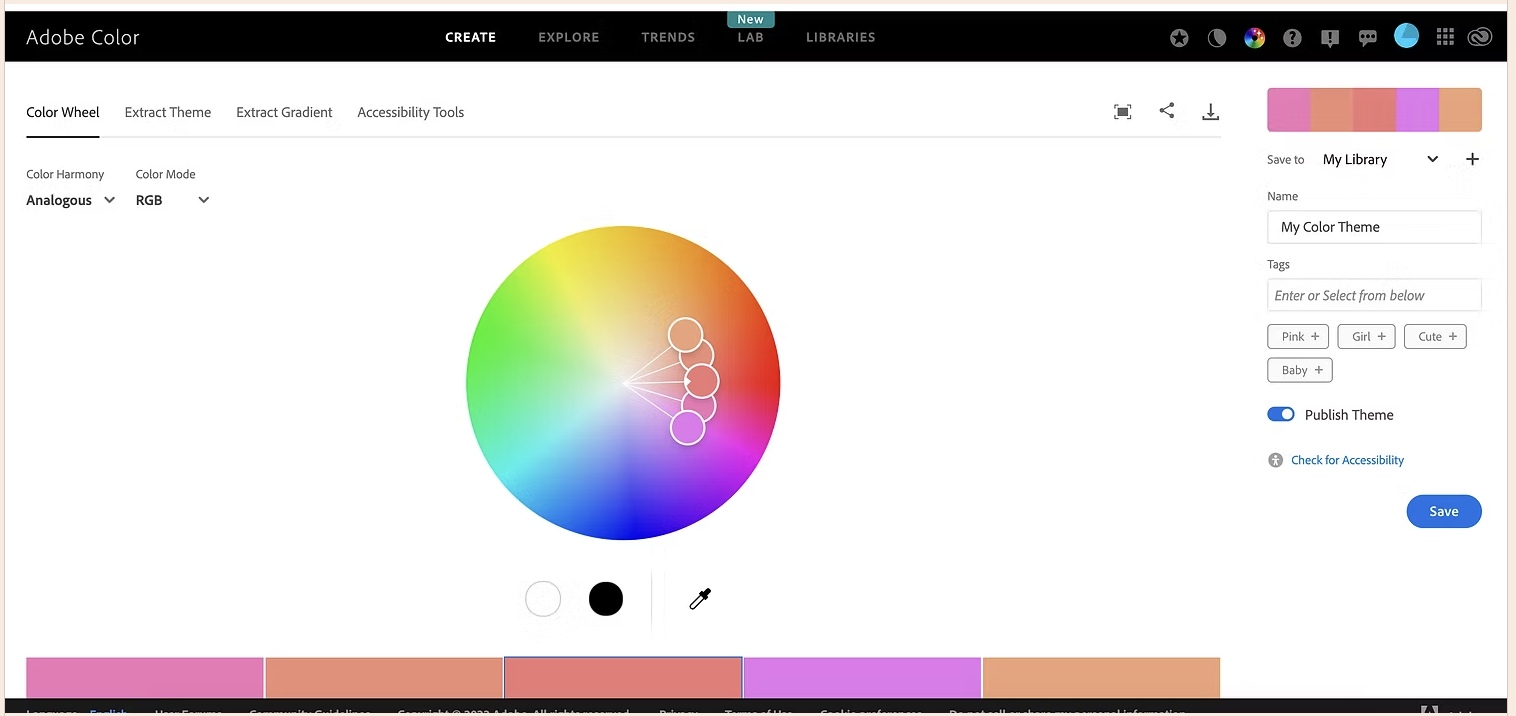This screenshot has height=716, width=1516.
Task: Open the star favorites icon in header
Action: coord(1180,38)
